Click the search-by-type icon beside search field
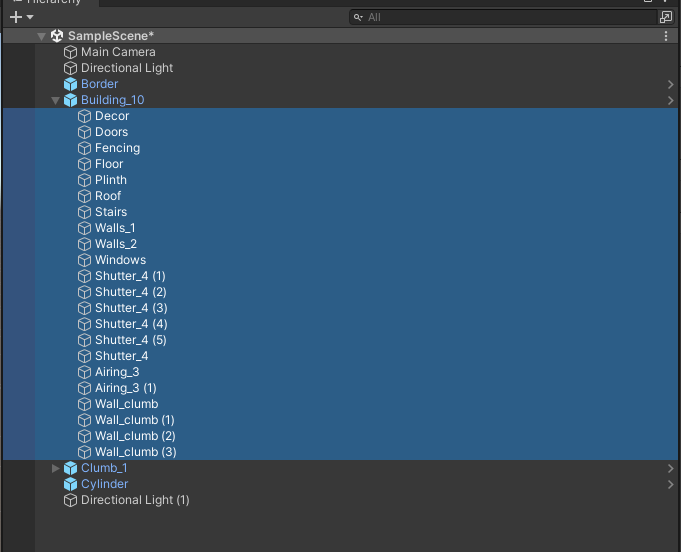The image size is (681, 552). pos(665,17)
